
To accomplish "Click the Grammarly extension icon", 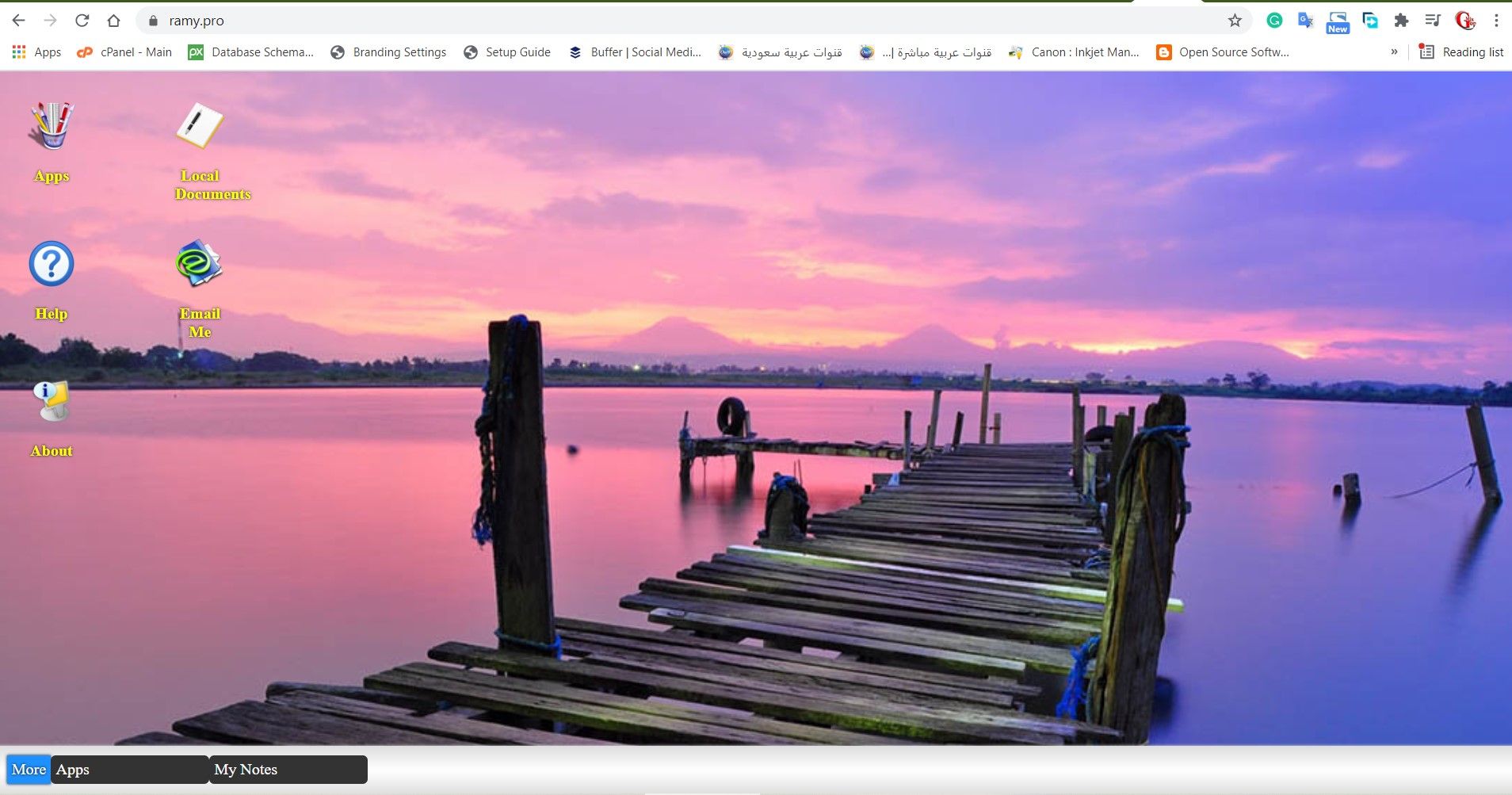I will [1274, 21].
